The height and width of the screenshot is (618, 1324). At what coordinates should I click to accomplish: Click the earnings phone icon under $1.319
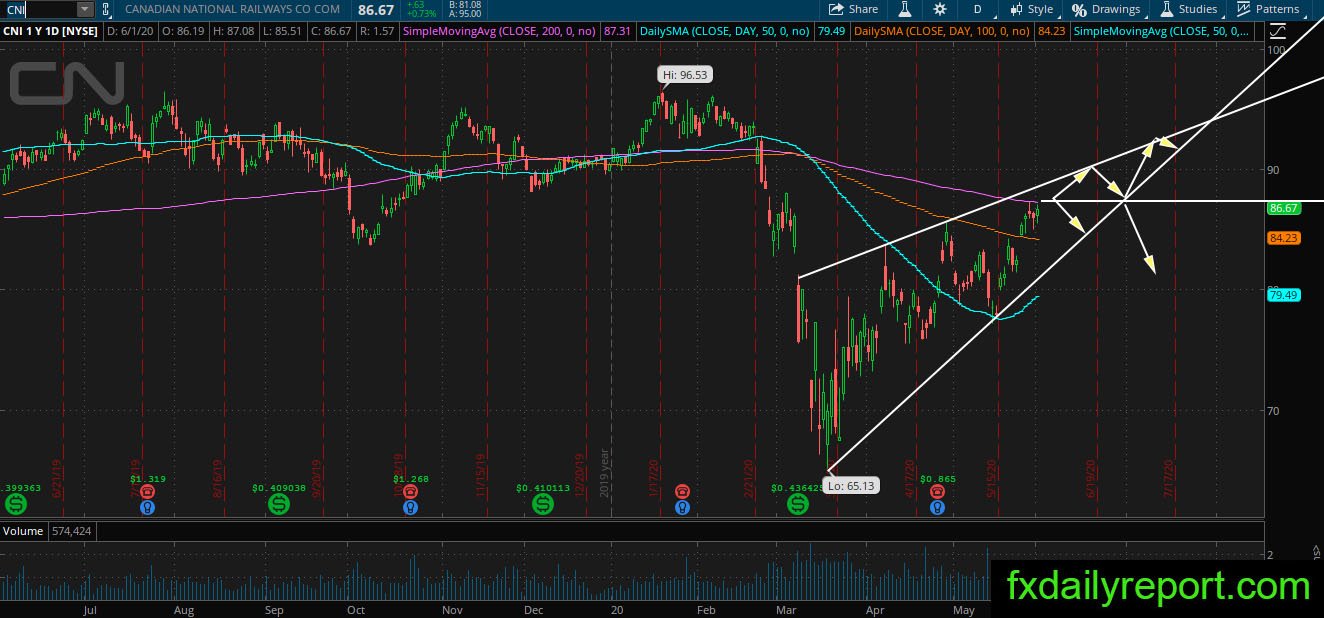(x=148, y=491)
